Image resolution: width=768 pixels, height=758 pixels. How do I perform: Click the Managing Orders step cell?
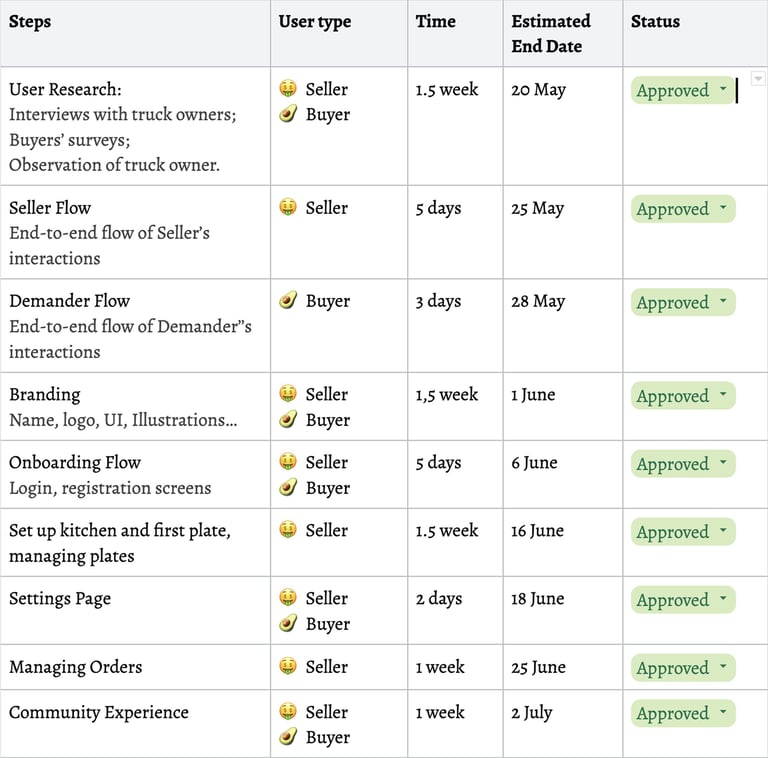135,667
